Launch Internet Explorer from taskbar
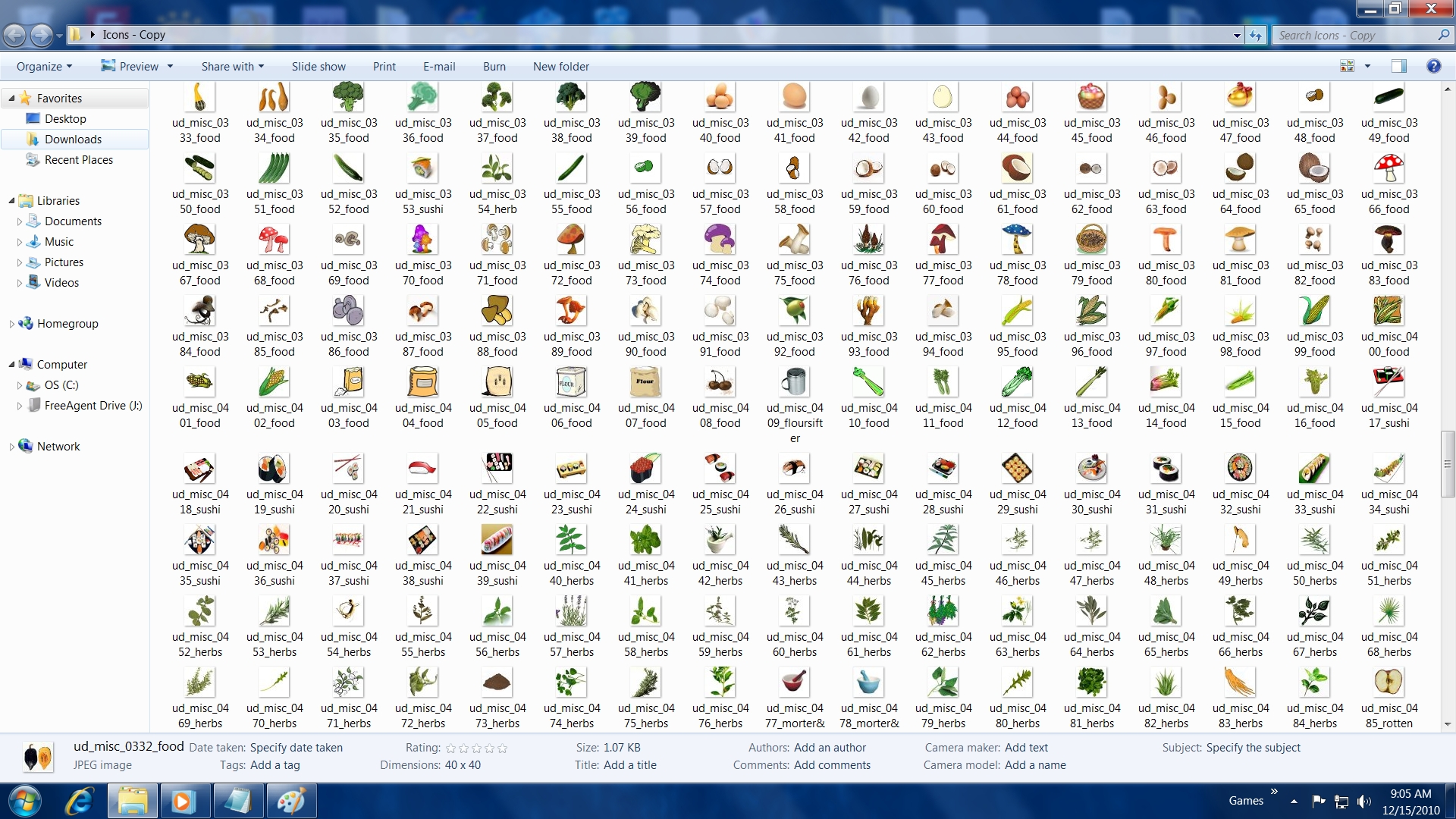1456x819 pixels. click(x=80, y=801)
